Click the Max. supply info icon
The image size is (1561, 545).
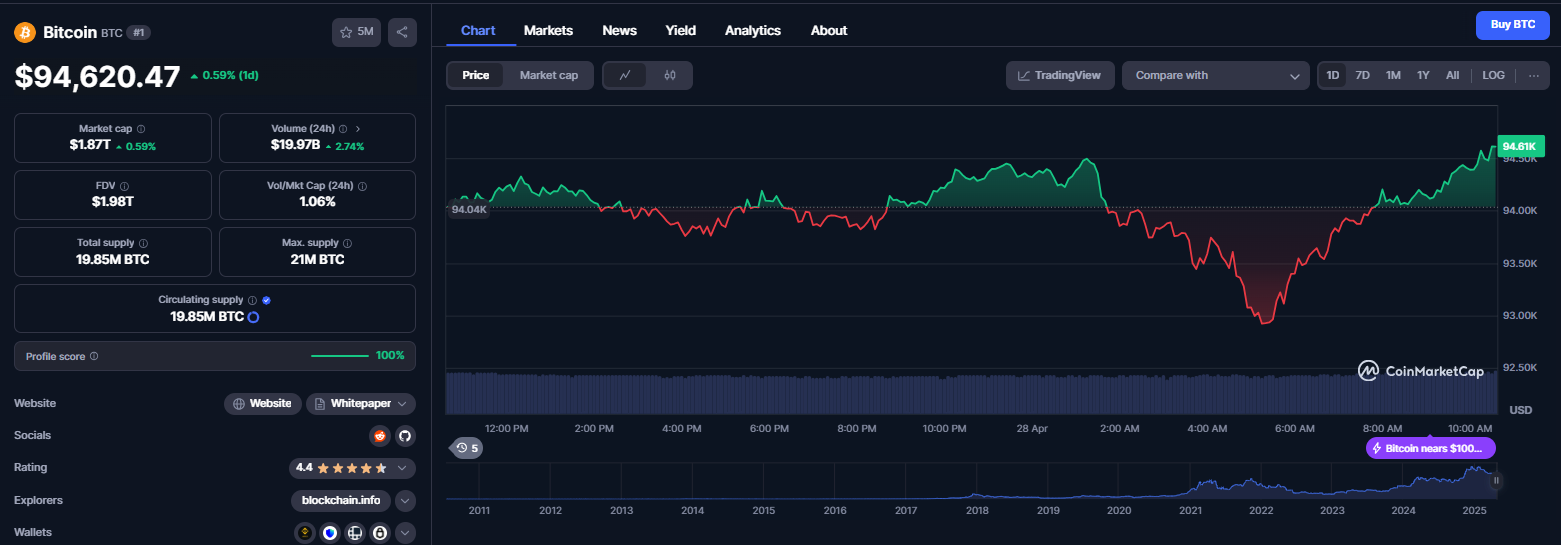348,243
